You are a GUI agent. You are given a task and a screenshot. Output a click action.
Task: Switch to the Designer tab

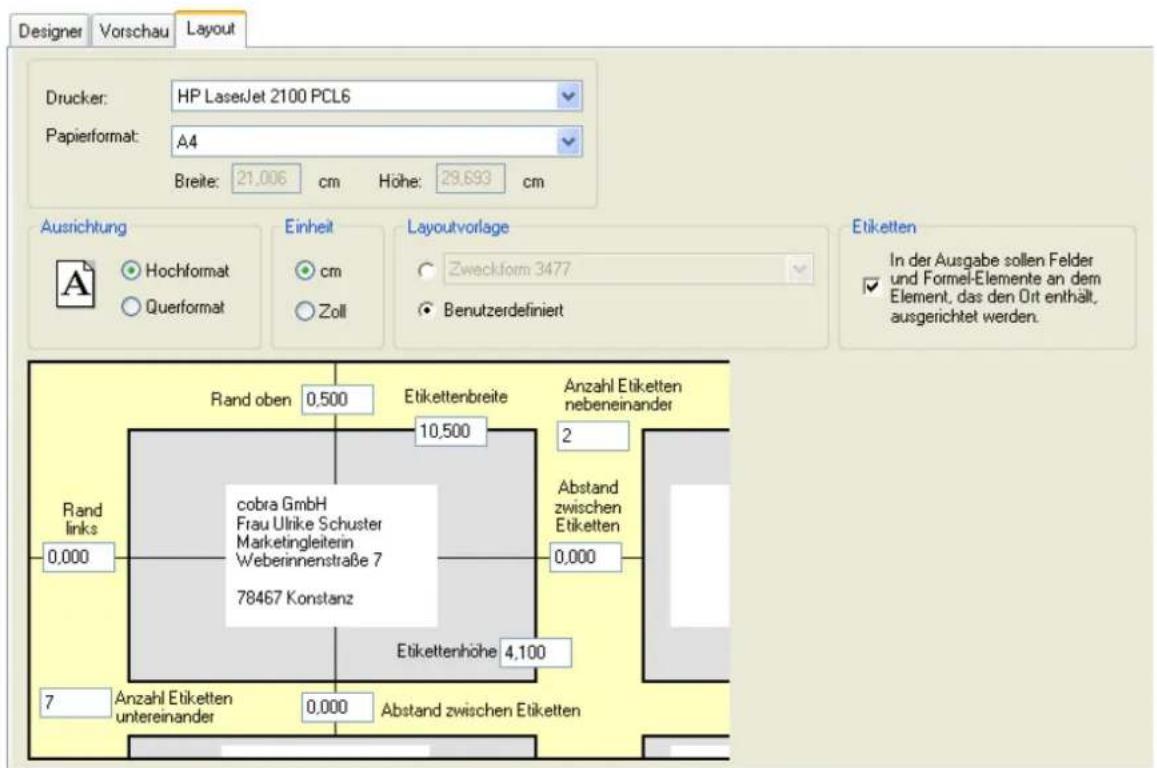point(50,31)
